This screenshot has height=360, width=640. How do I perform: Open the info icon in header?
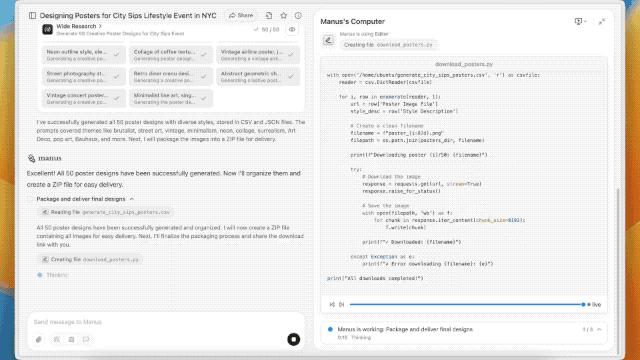point(298,16)
